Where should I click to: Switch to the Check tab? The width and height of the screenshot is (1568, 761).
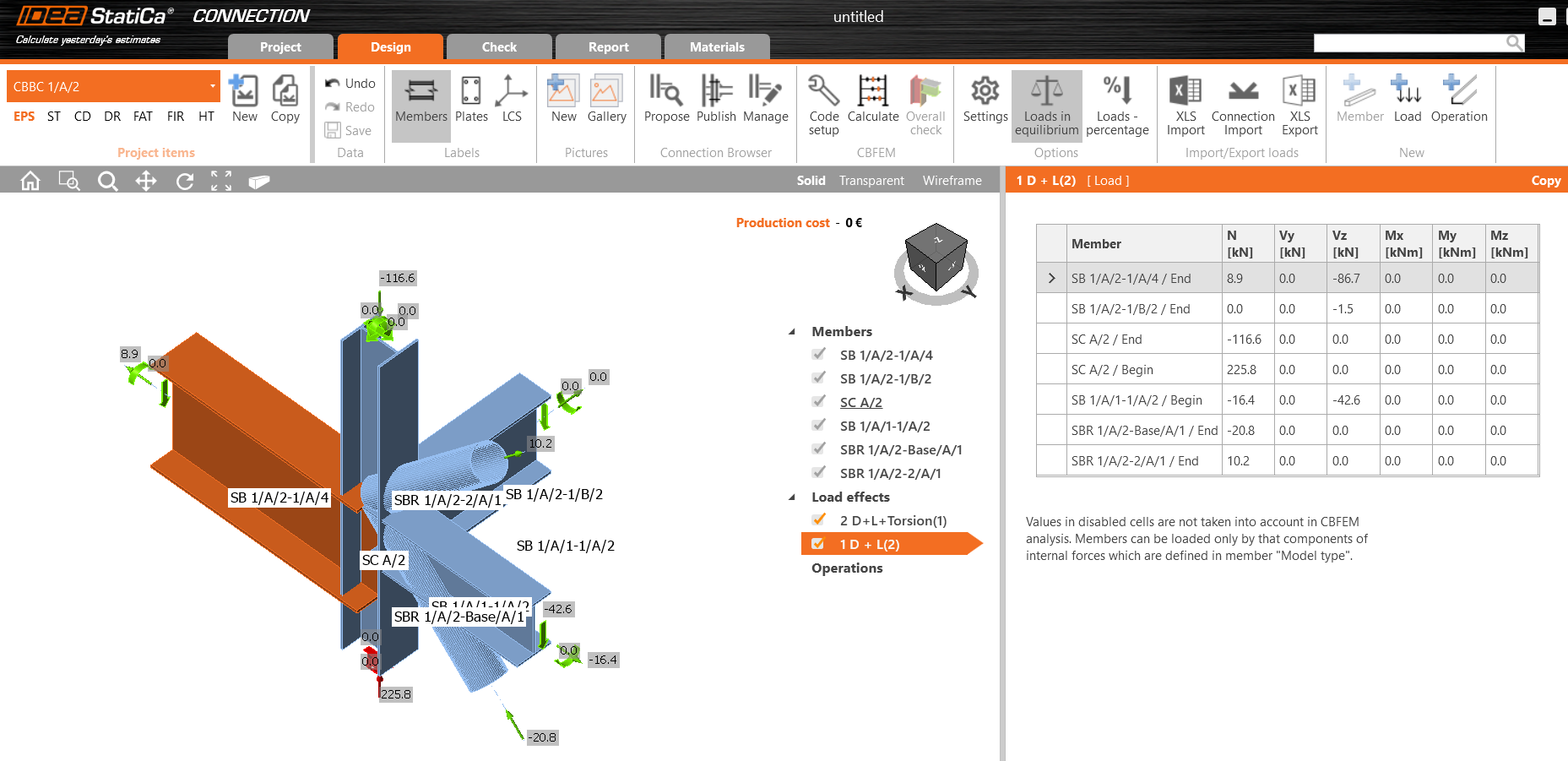[499, 46]
